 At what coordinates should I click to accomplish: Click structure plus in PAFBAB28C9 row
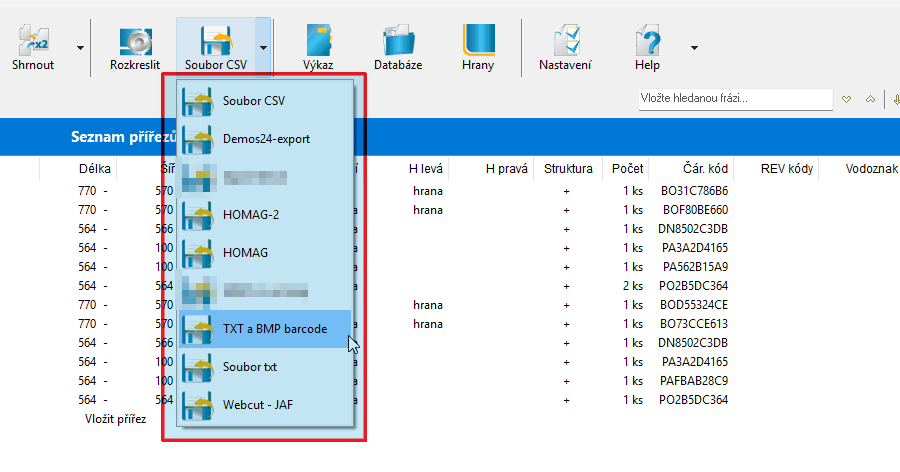[x=567, y=381]
